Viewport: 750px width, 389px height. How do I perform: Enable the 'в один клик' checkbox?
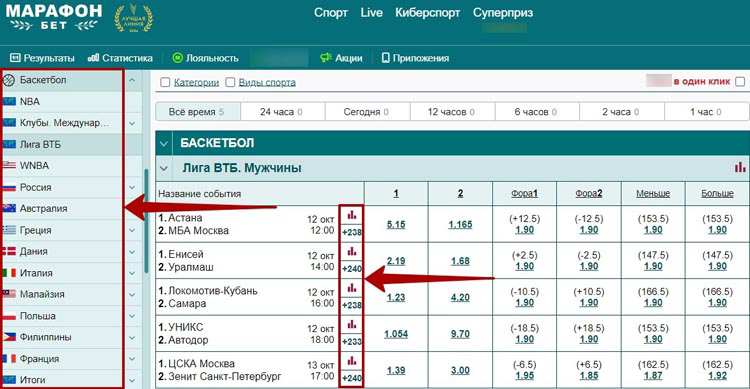tap(740, 81)
